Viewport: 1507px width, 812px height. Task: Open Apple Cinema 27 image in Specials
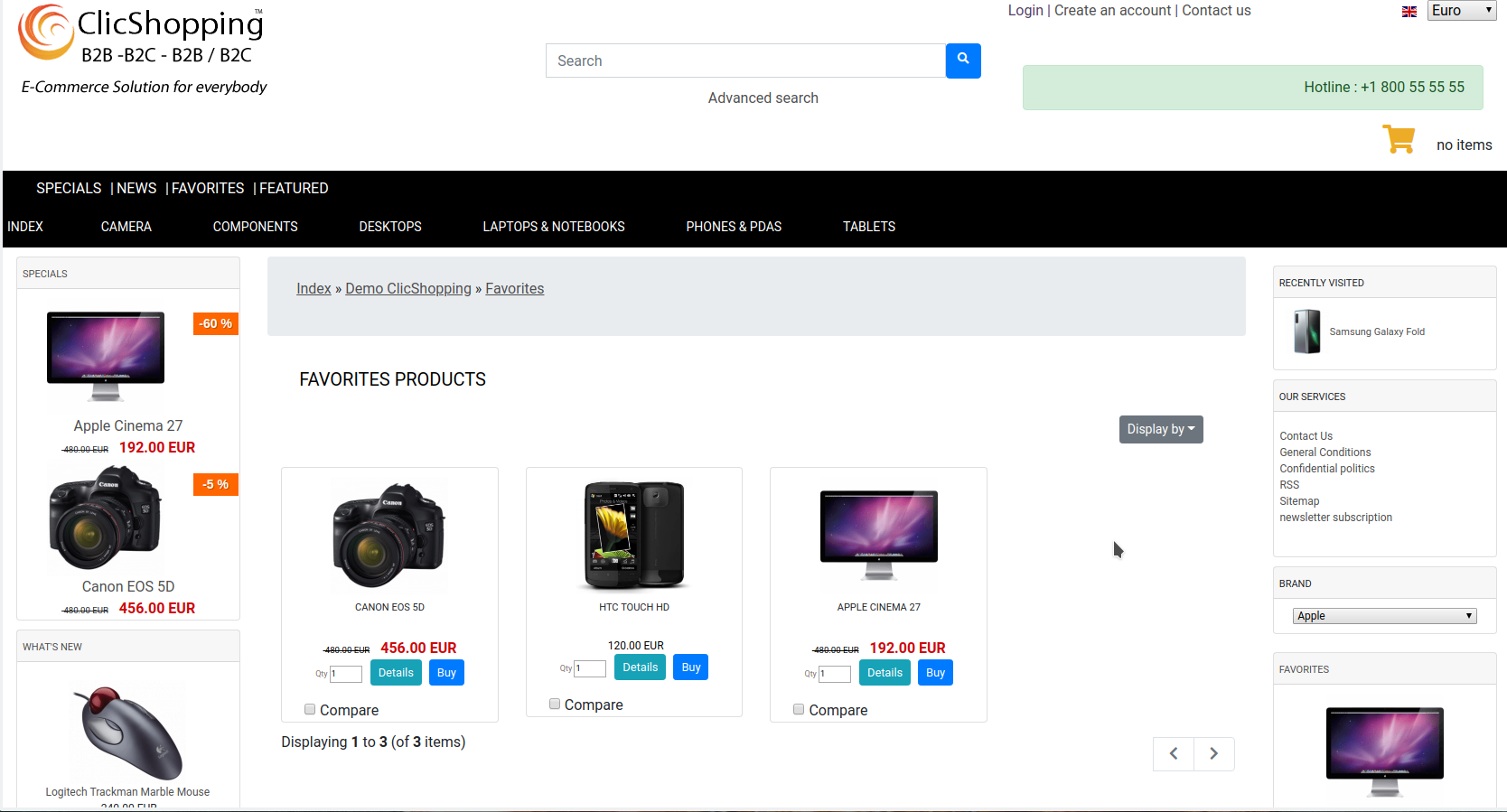point(106,356)
